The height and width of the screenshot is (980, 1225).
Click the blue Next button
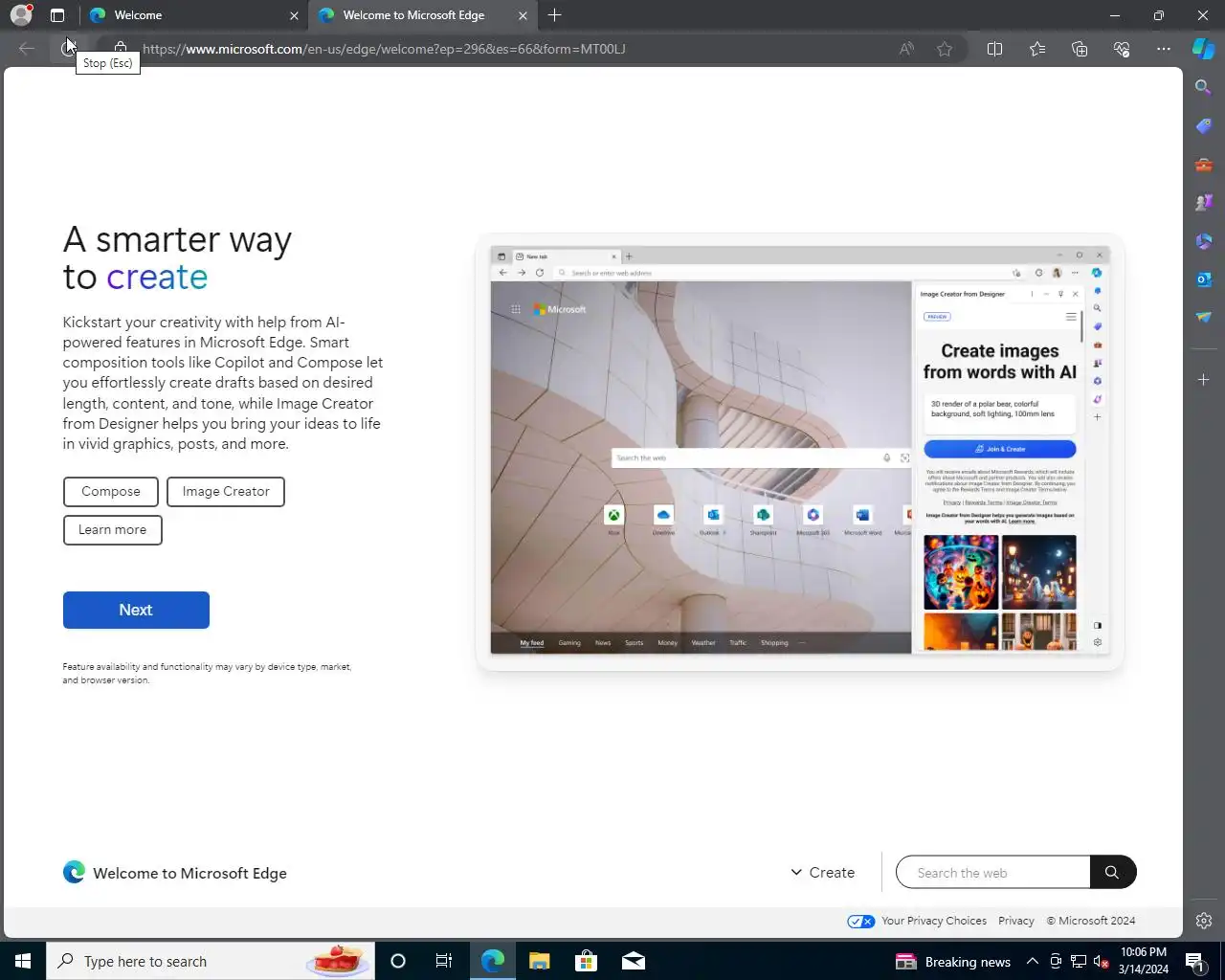136,610
